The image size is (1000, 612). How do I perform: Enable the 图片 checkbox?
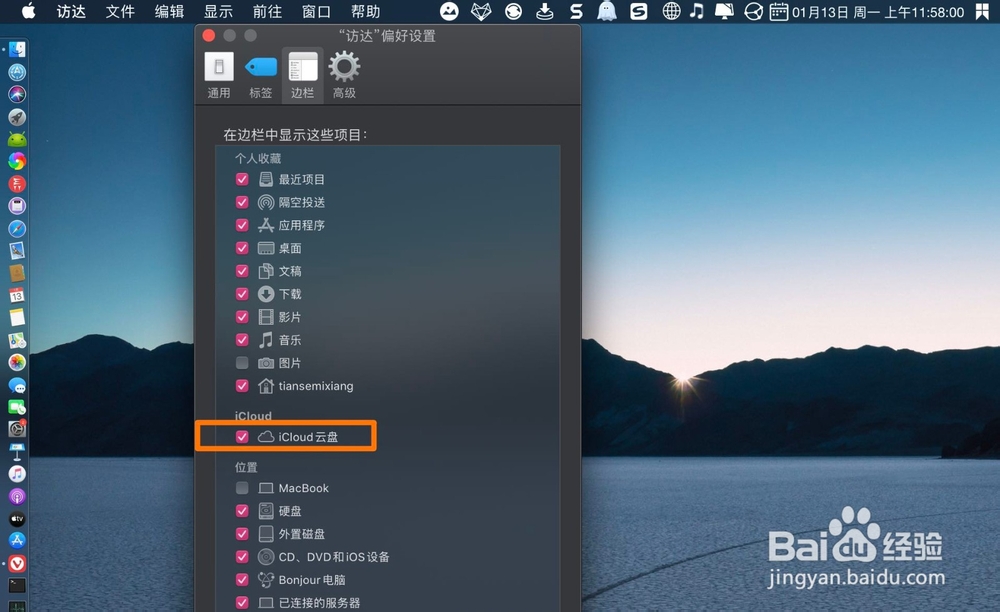(x=242, y=363)
